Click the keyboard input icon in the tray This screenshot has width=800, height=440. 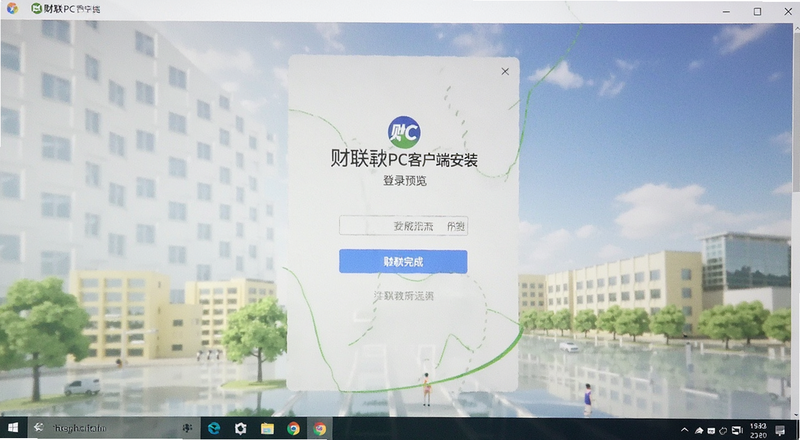(711, 430)
